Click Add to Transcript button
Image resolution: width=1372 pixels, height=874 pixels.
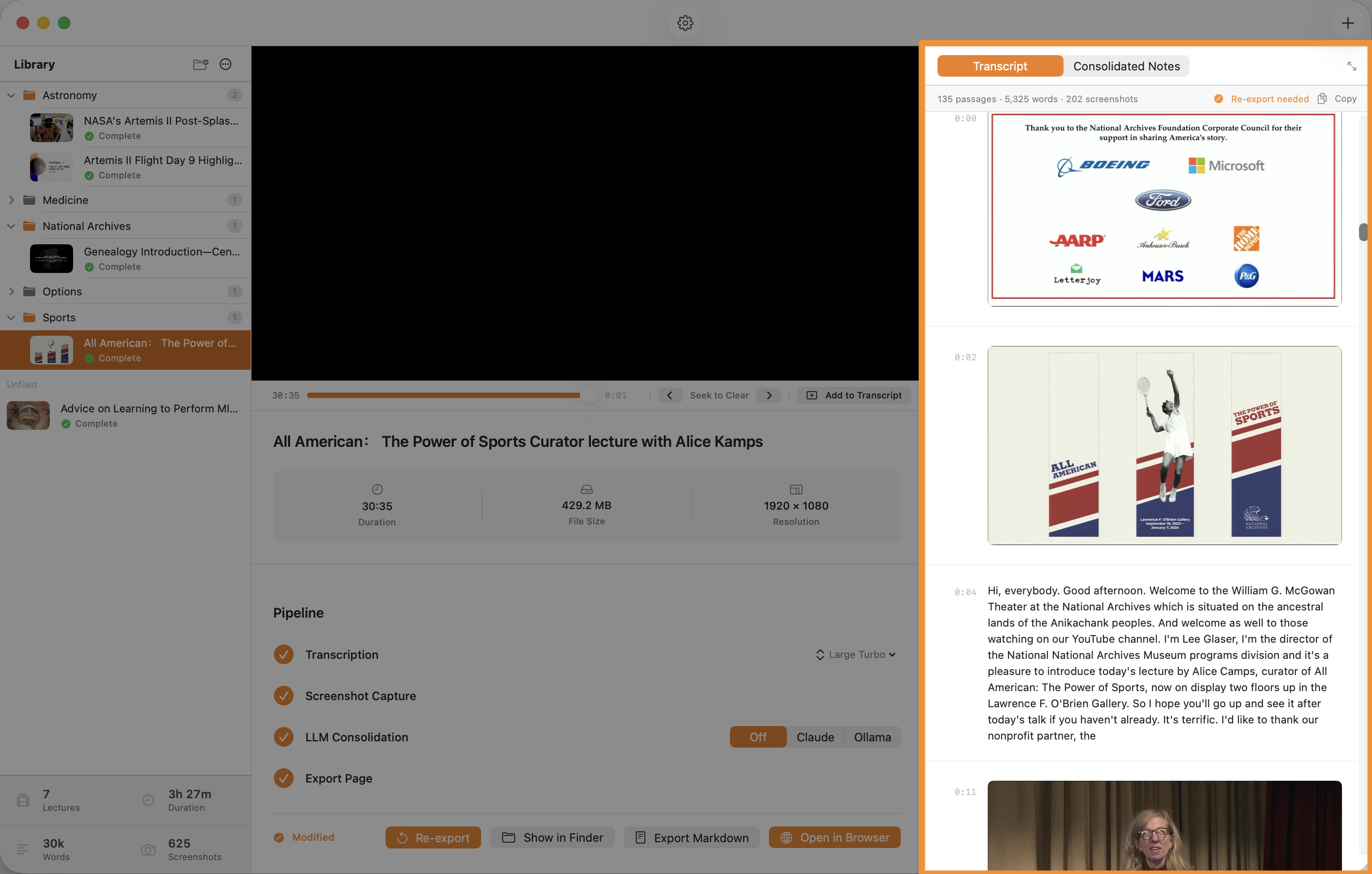tap(854, 395)
